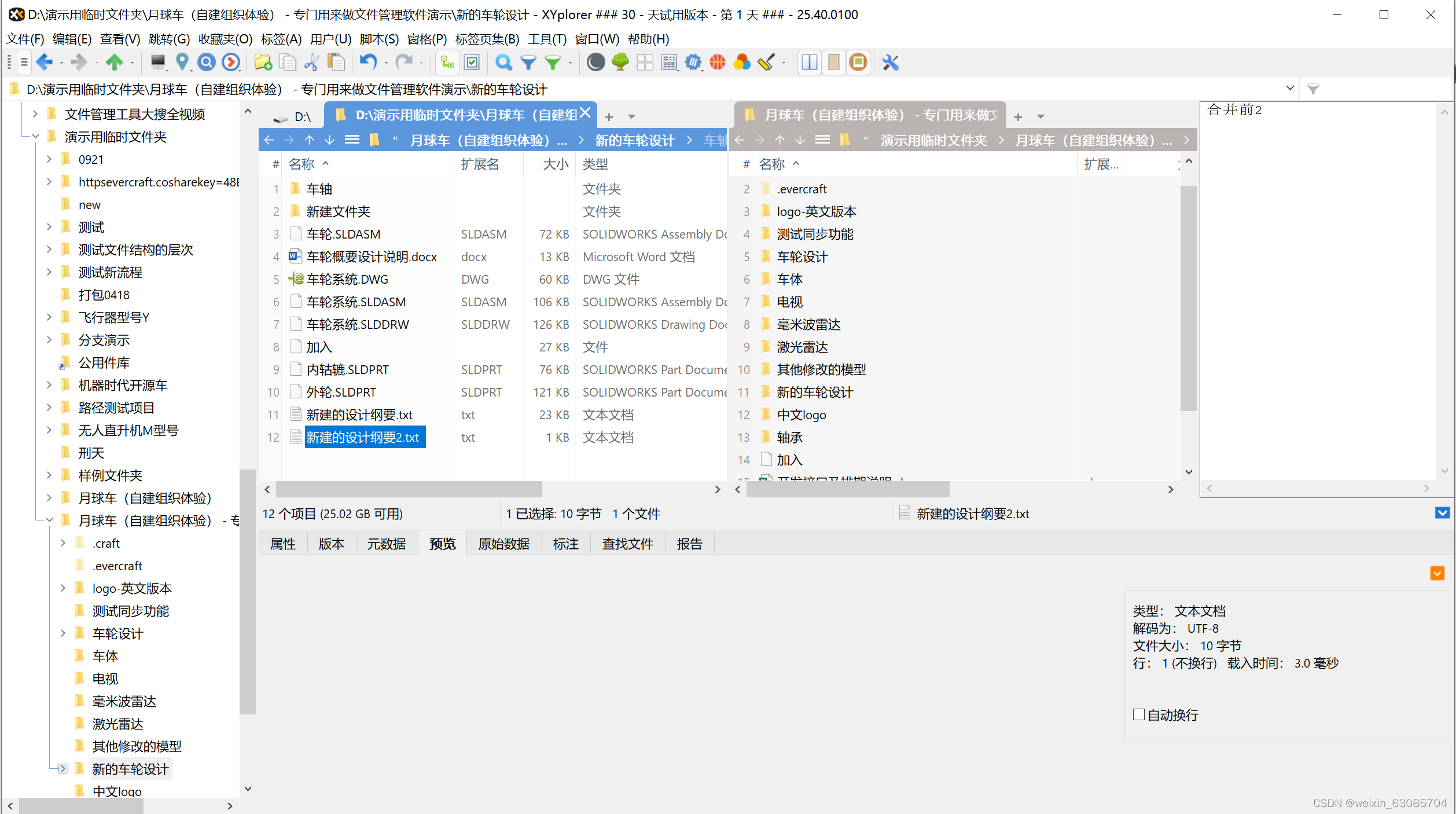
Task: Open the address bar dropdown arrow
Action: coord(1289,89)
